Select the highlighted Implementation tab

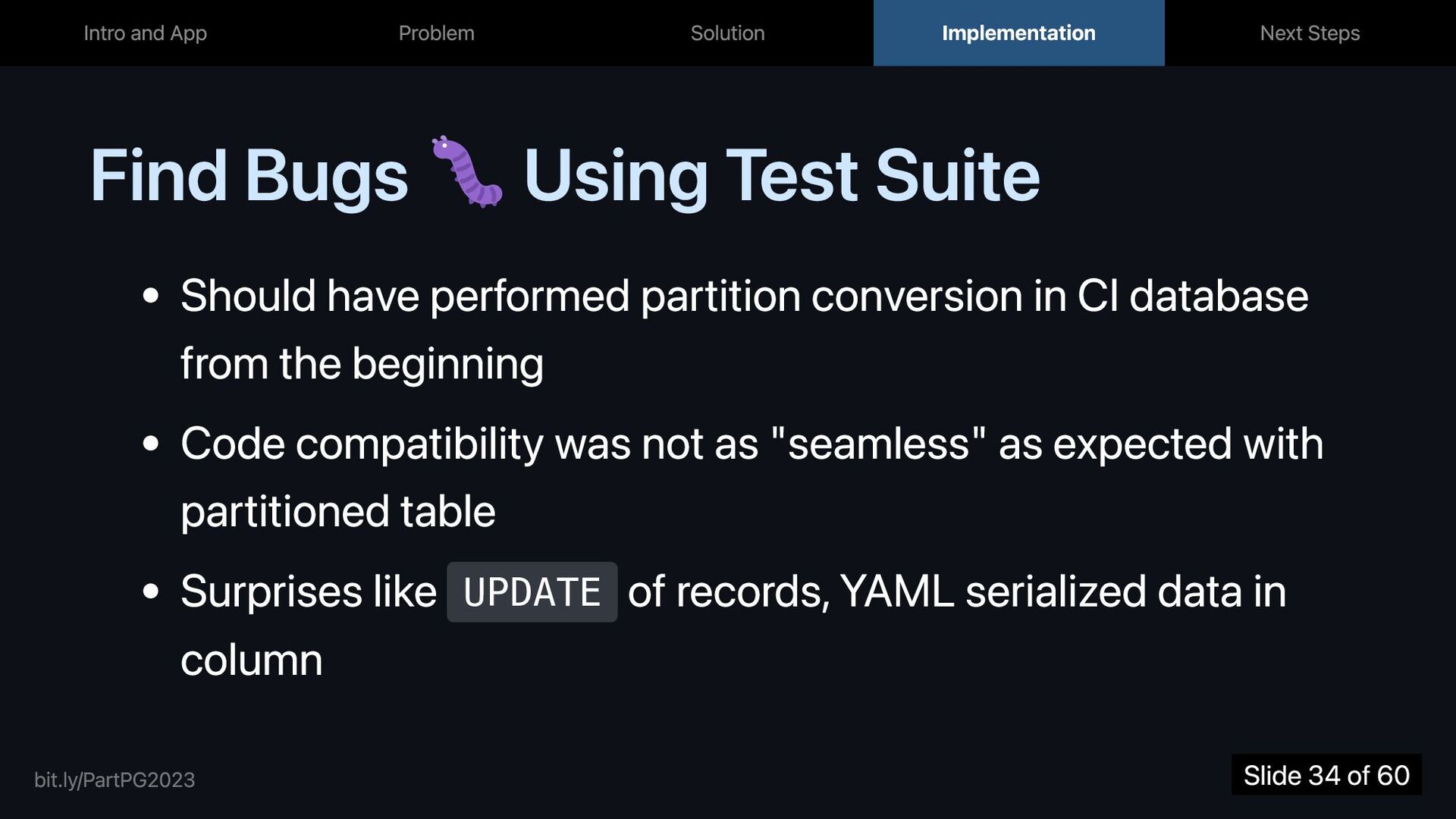[x=1018, y=33]
